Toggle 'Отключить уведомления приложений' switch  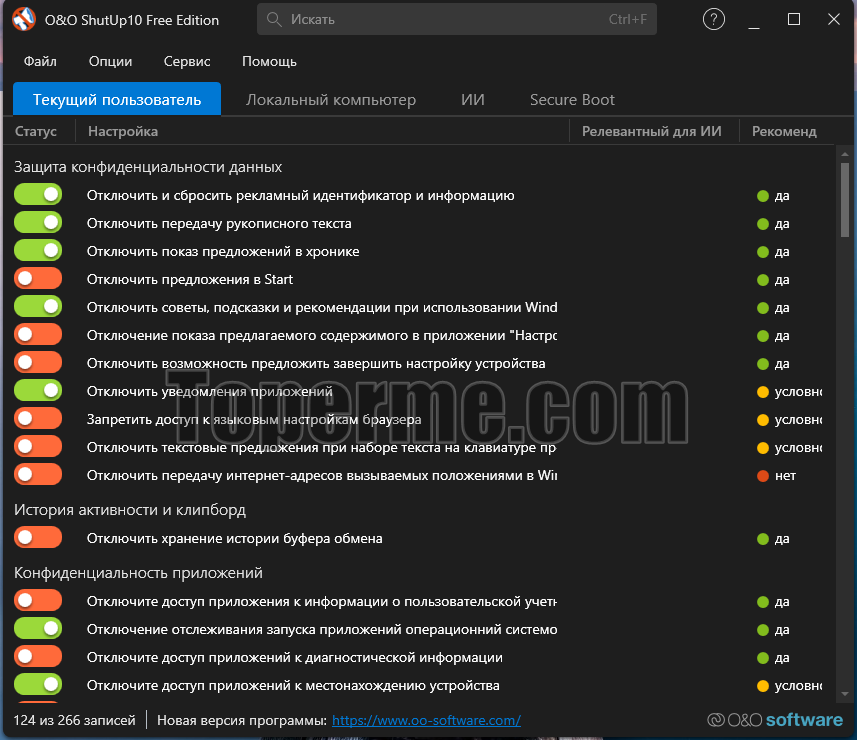tap(38, 390)
